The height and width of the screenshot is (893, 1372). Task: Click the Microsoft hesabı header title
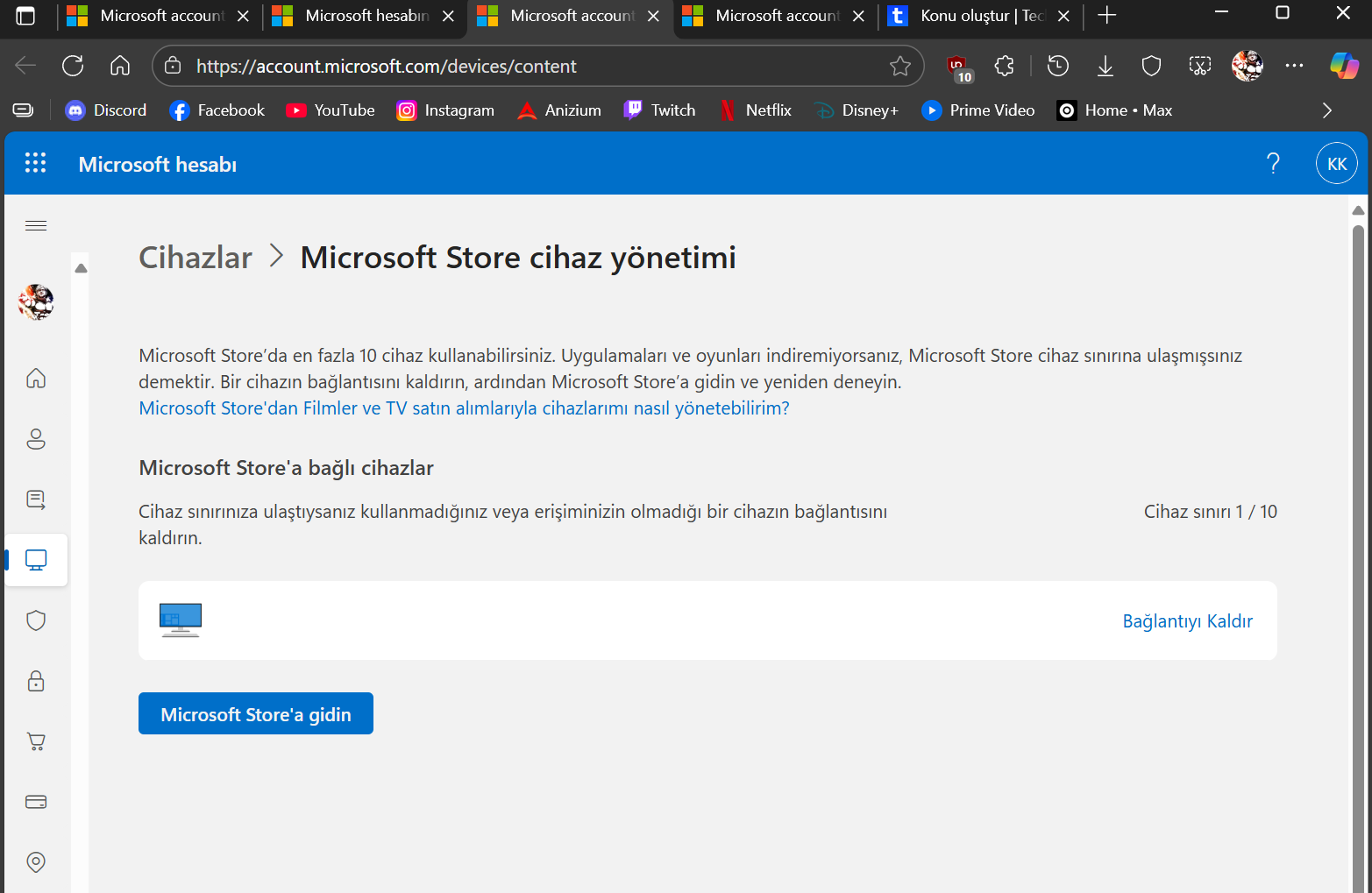click(x=158, y=165)
